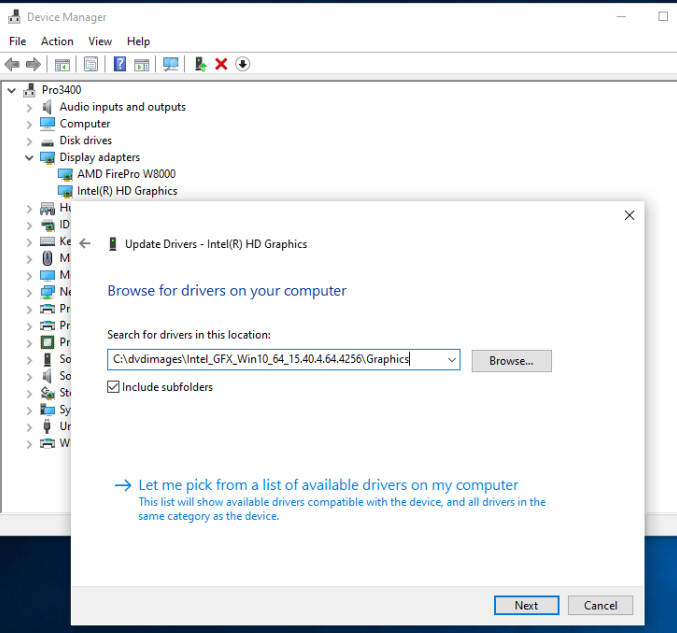
Task: Select the Intel(R) HD Graphics entry
Action: coord(127,191)
